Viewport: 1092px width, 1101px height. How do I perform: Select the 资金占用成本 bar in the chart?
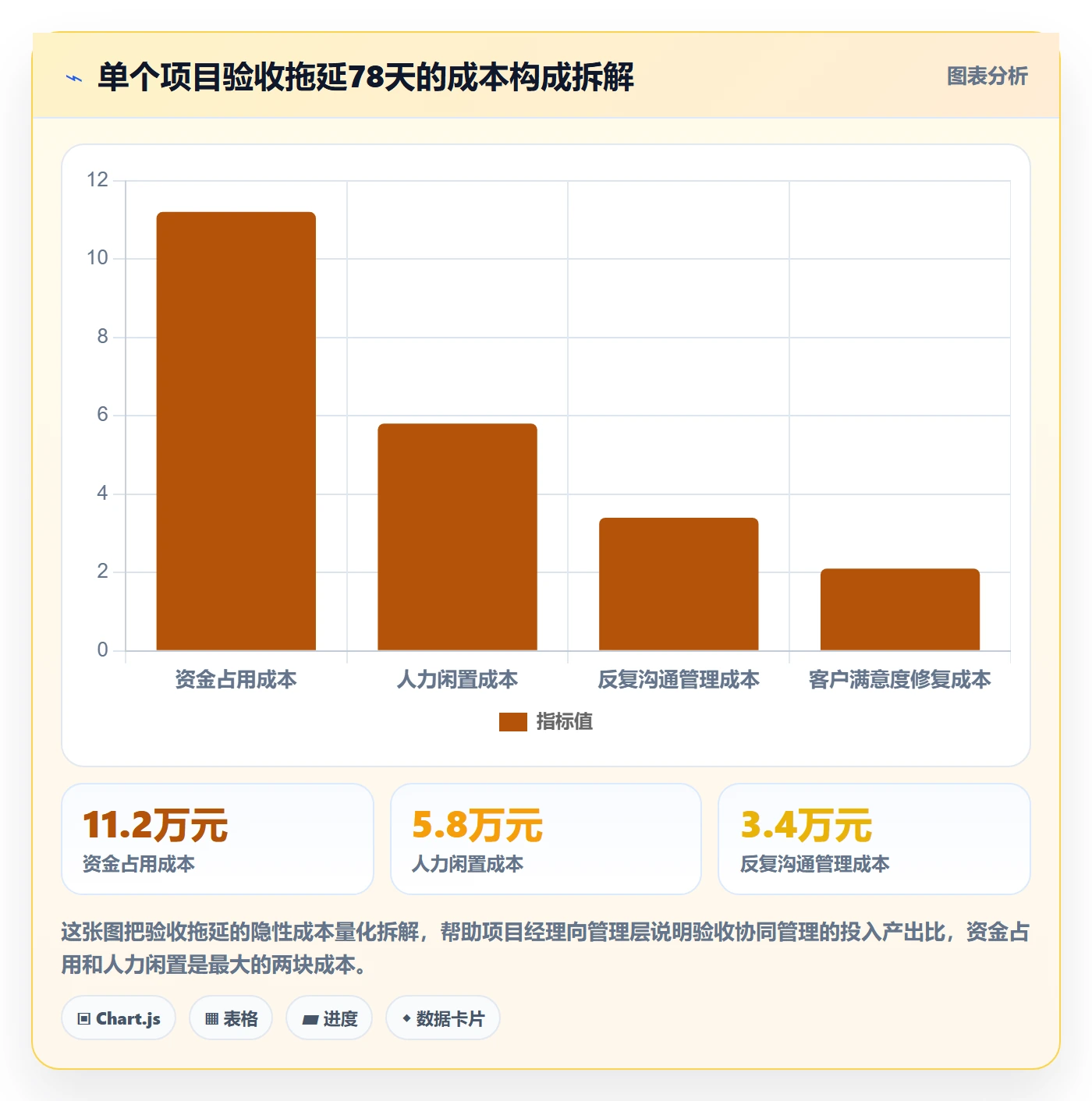tap(236, 431)
